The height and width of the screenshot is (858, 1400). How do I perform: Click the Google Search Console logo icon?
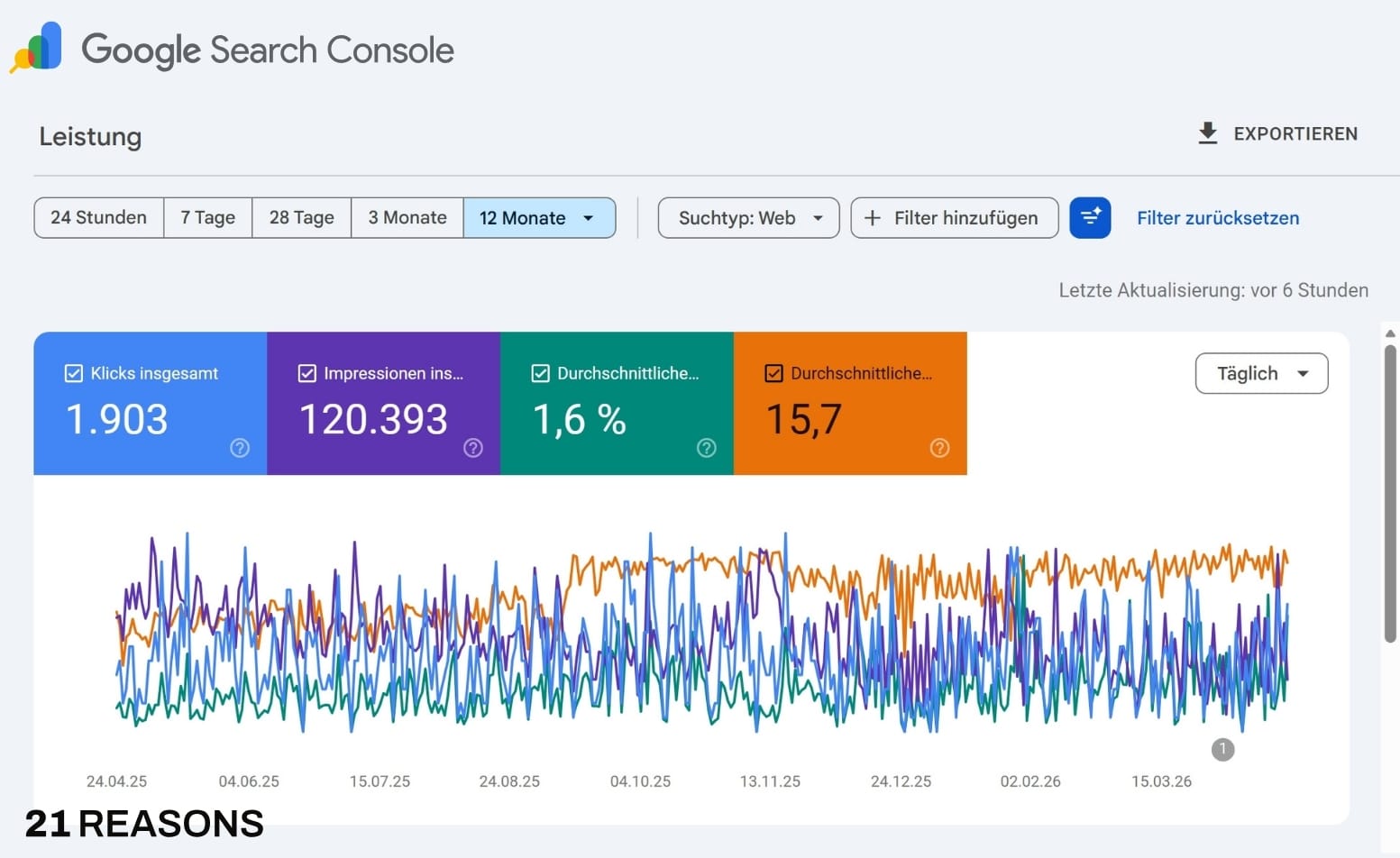[x=36, y=48]
